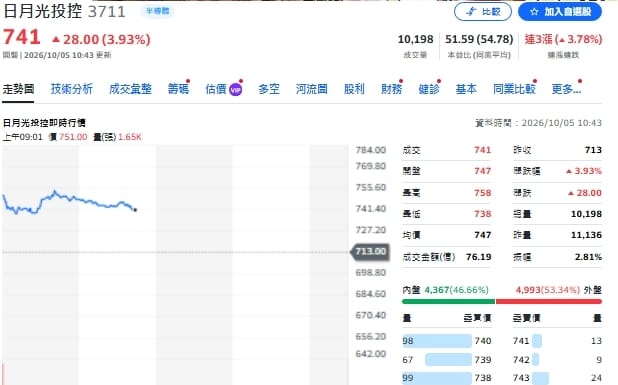Click the ask volume 24 beside 743
The image size is (618, 385).
pyautogui.click(x=596, y=378)
